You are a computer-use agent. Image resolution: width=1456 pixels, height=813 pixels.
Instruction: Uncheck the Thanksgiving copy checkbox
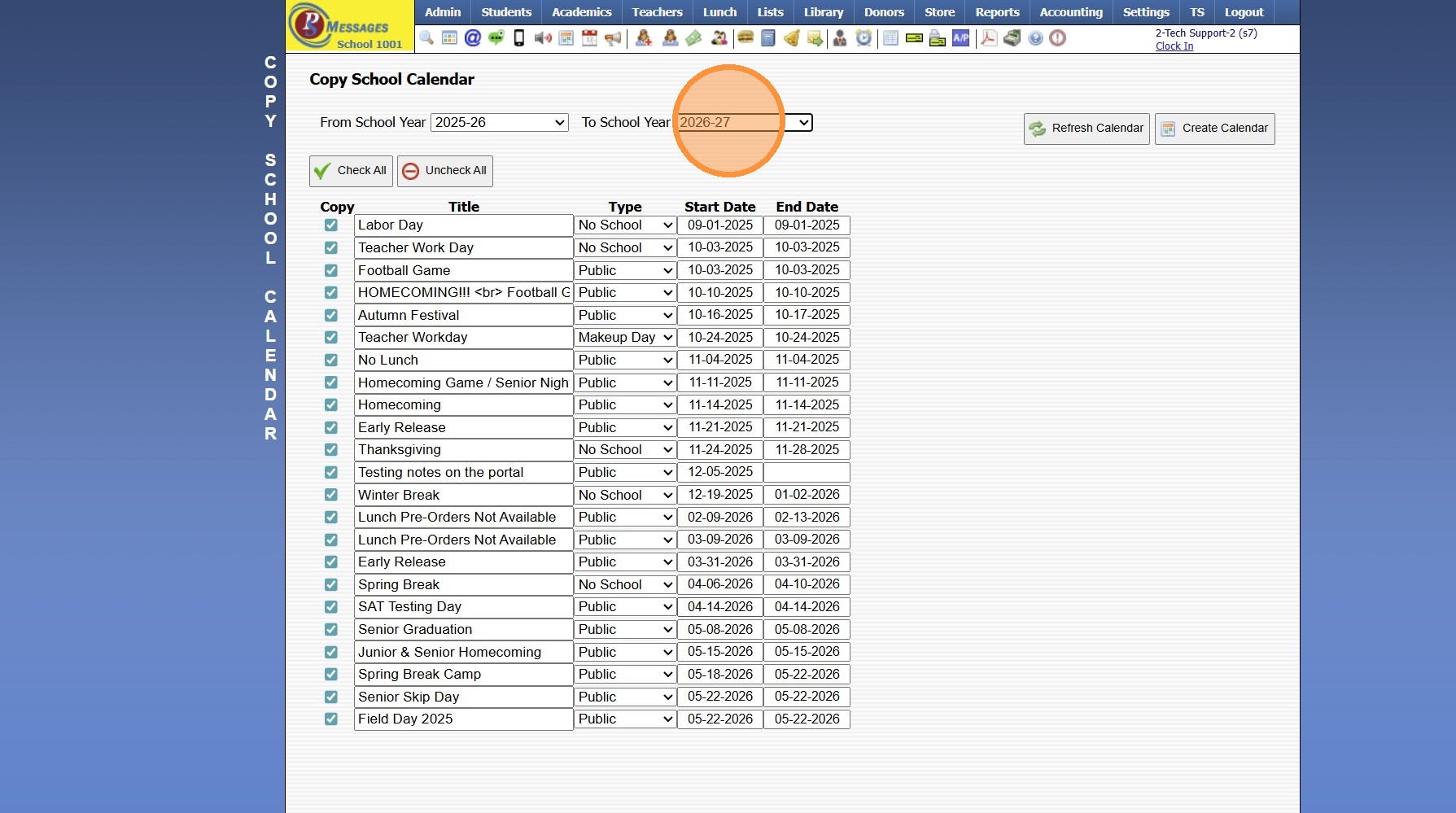[331, 450]
